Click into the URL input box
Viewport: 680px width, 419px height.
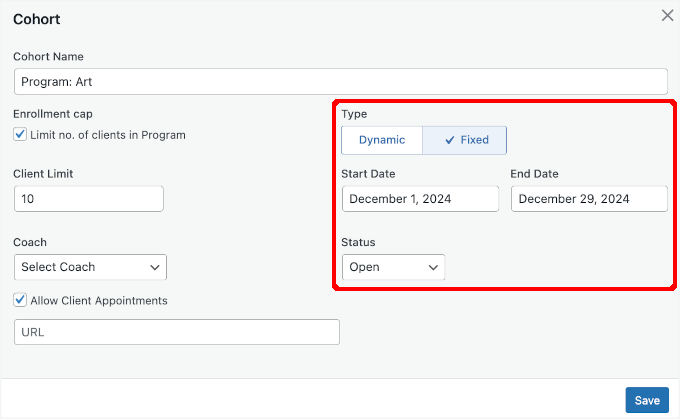coord(177,332)
